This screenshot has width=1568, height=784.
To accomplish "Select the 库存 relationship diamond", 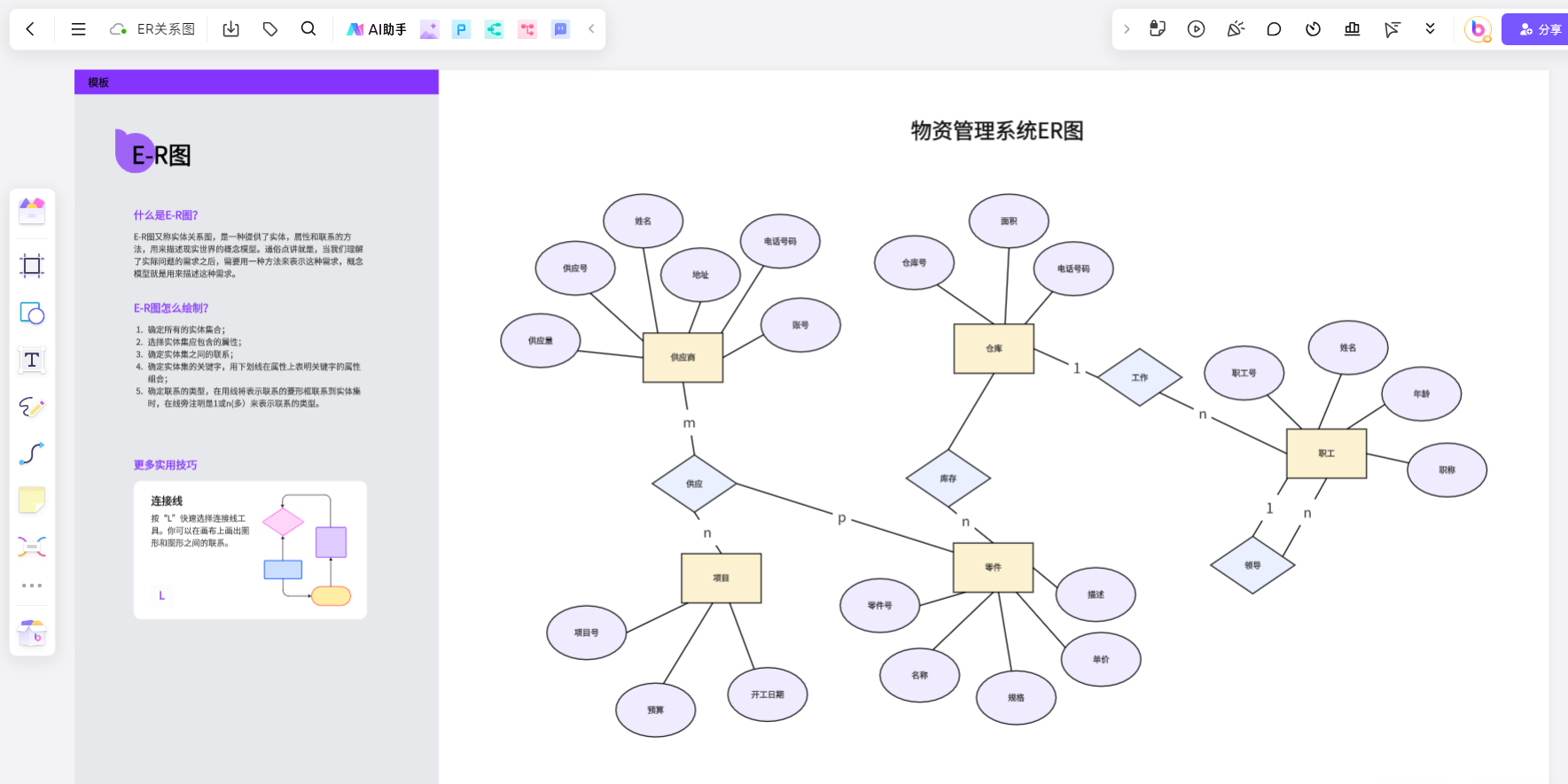I will (948, 478).
